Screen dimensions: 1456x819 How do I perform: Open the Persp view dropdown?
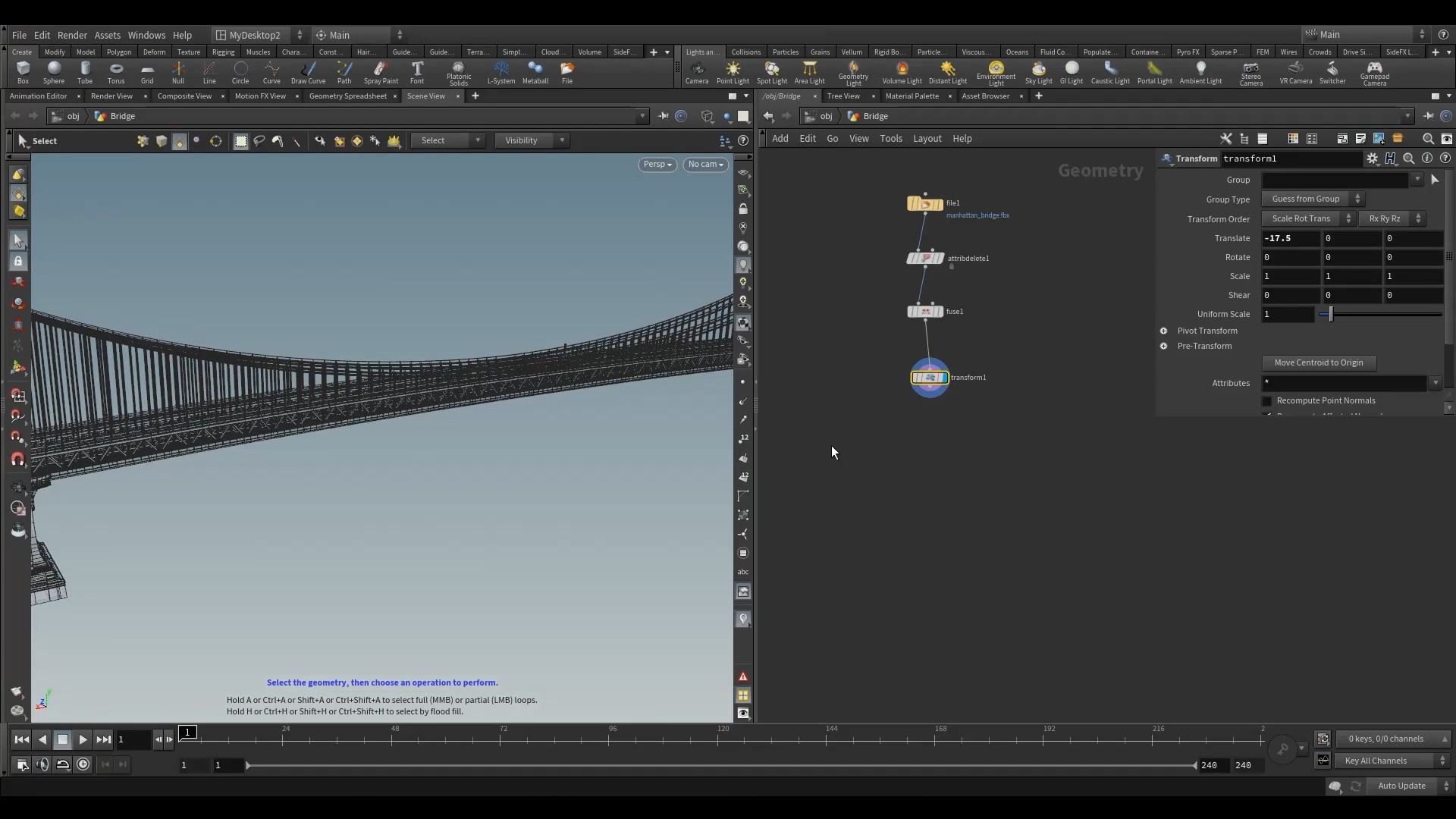click(657, 165)
